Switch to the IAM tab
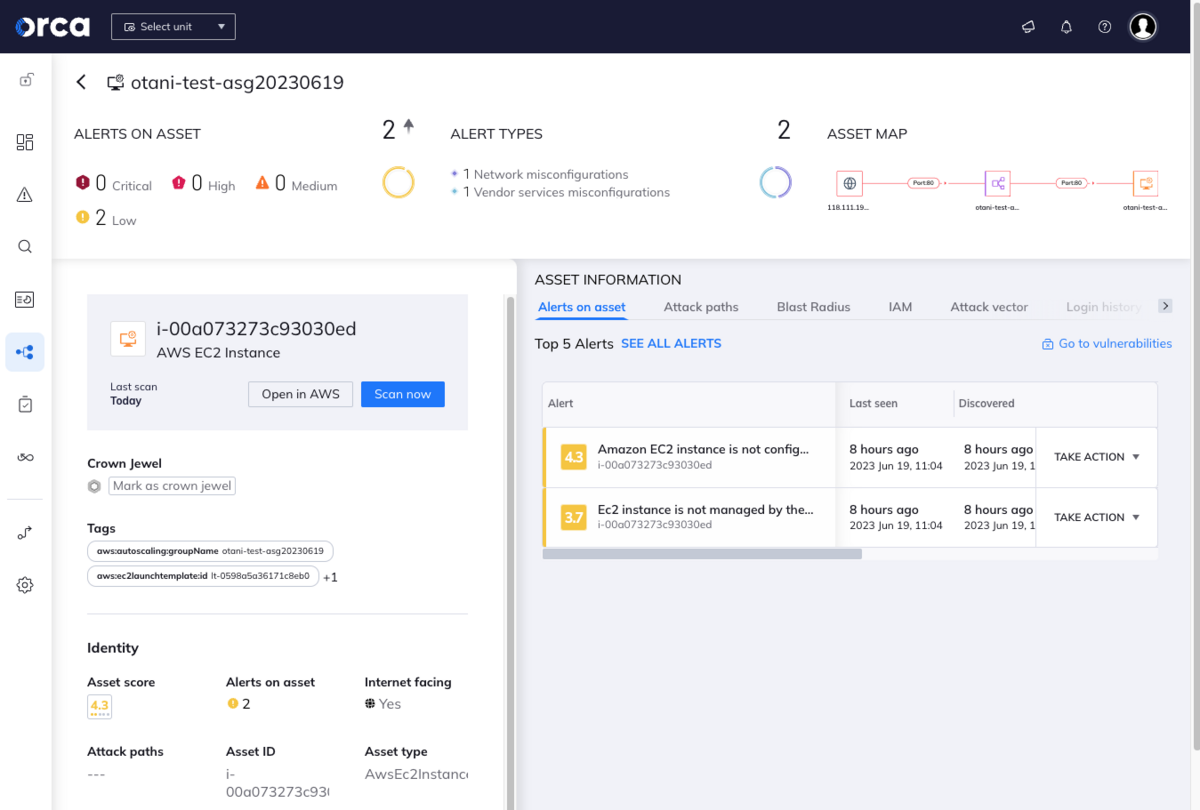Screen dimensions: 1200x810 click(x=900, y=307)
